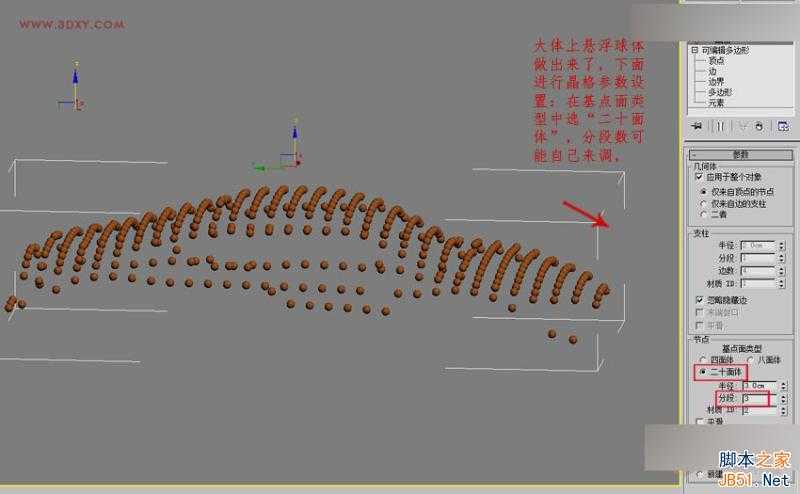This screenshot has width=800, height=494.
Task: Click the 支柱 边数 input field
Action: [758, 270]
